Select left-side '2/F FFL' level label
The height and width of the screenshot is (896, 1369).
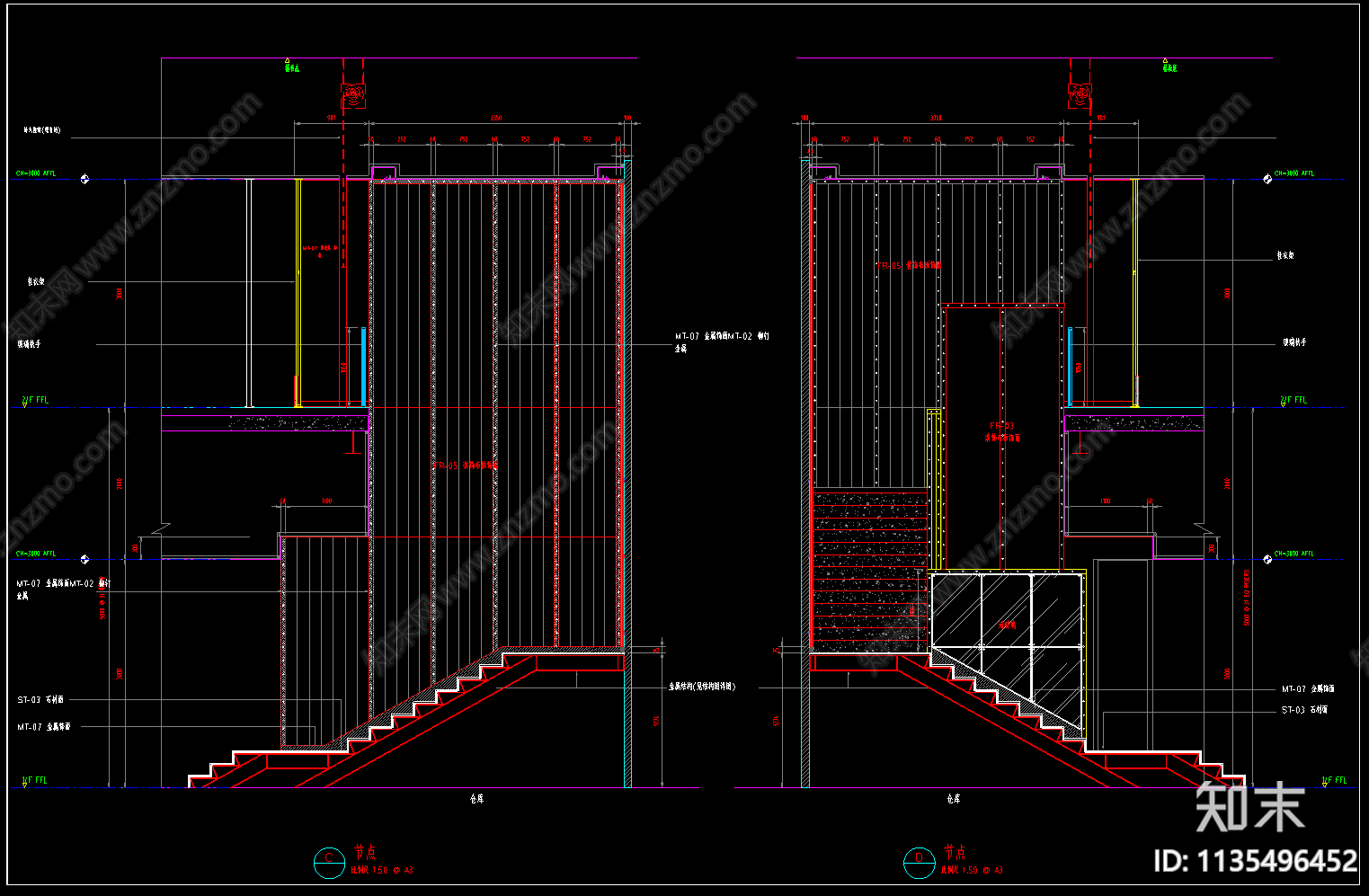(x=35, y=400)
